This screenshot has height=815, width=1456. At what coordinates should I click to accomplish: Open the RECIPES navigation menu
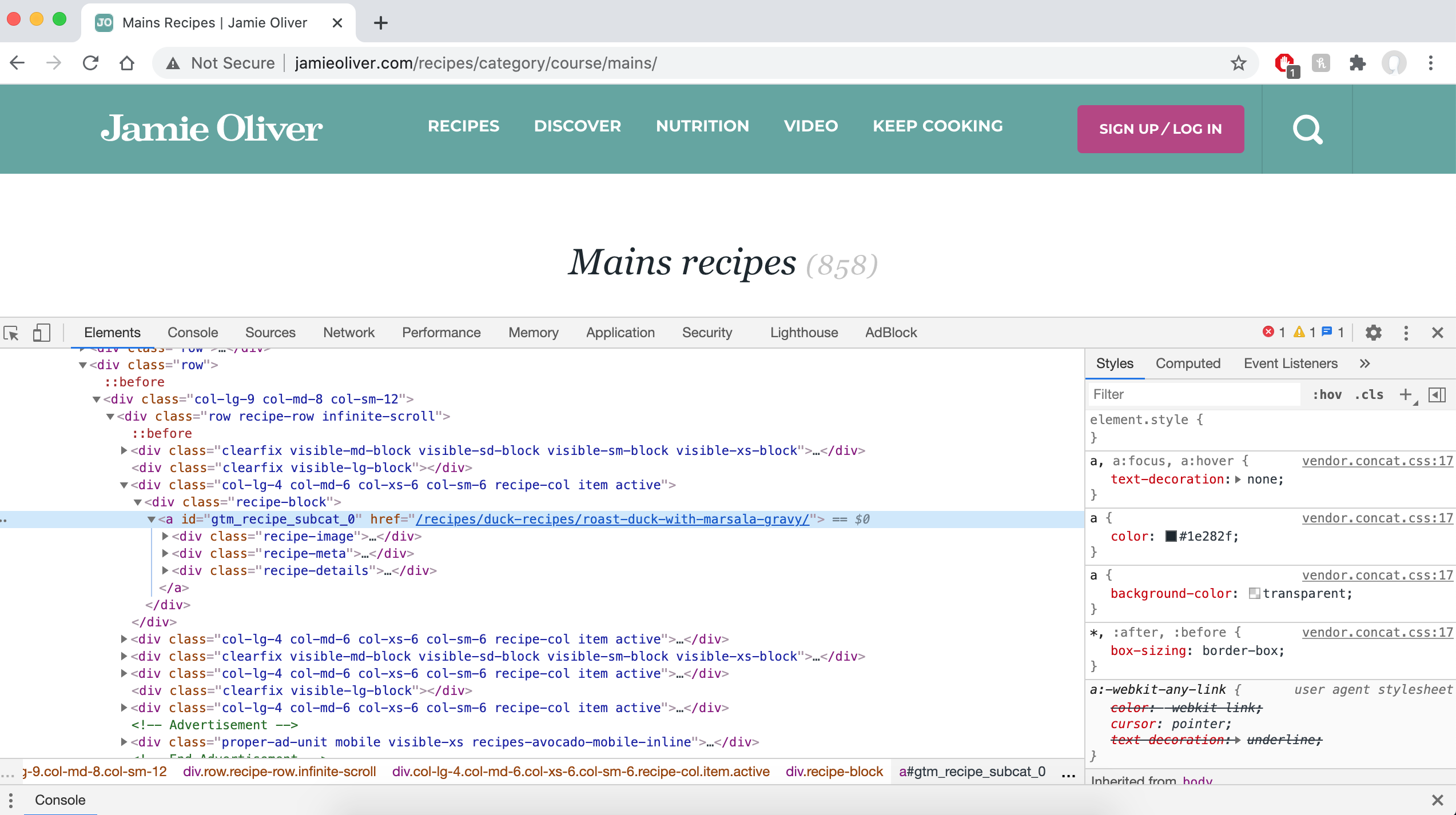[463, 126]
